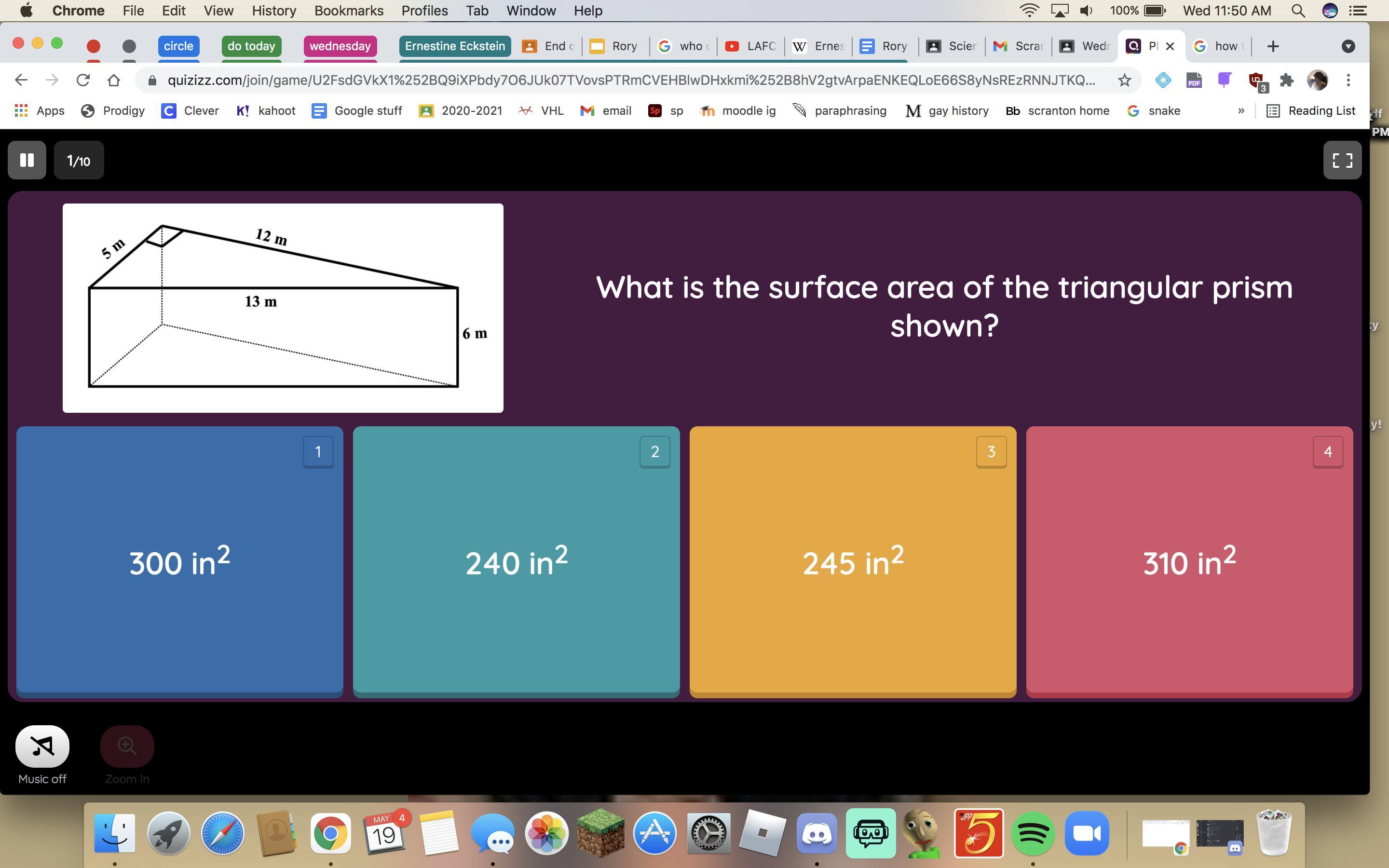Switch to the LAFC YouTube tab
The height and width of the screenshot is (868, 1389).
751,46
